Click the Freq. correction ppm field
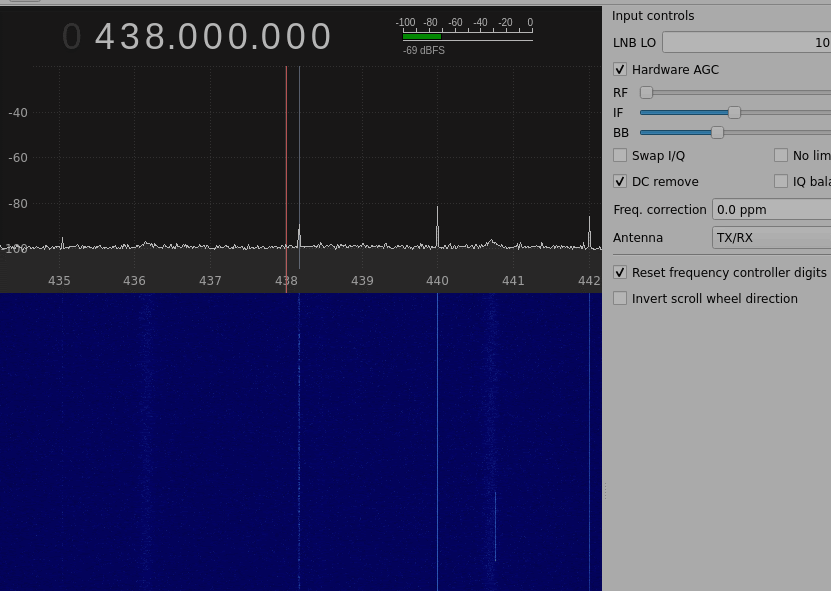Screen dimensions: 831x591 pos(771,210)
